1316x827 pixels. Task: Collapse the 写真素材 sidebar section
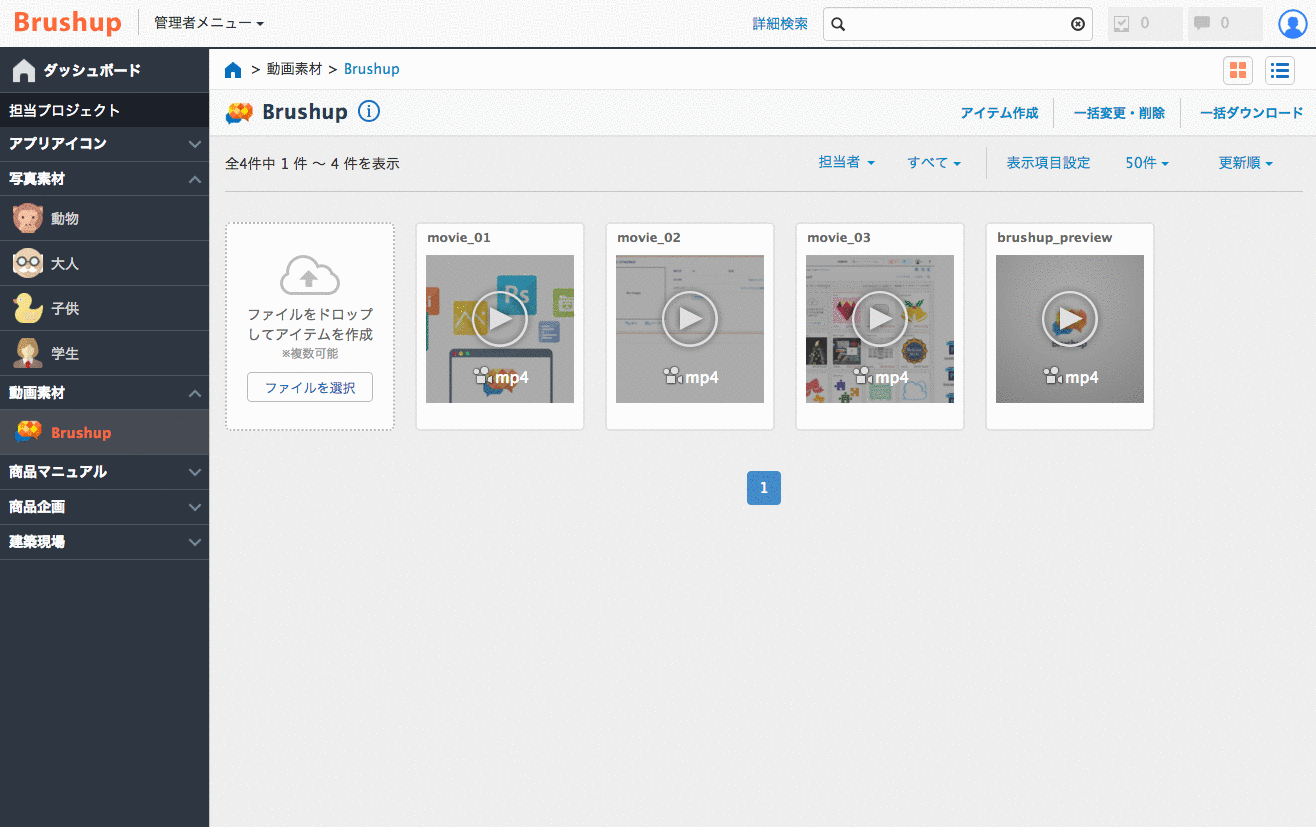tap(104, 179)
